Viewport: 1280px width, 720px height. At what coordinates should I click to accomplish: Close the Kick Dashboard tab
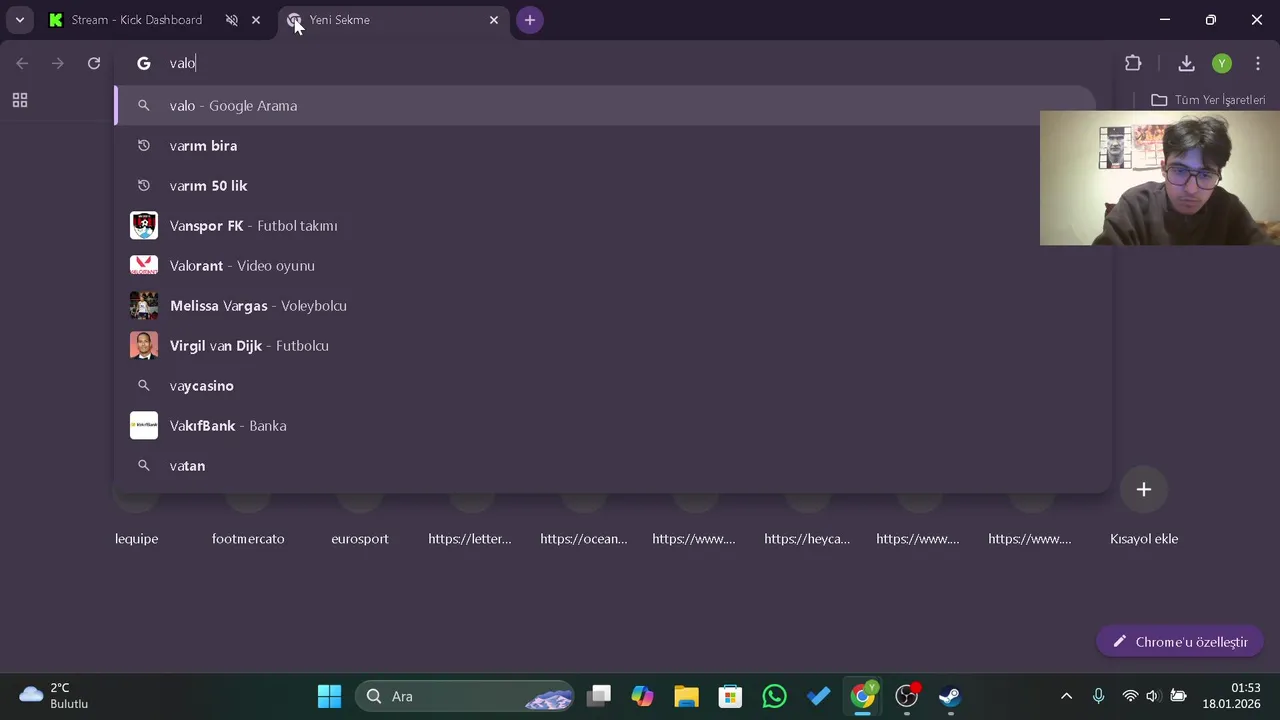(256, 20)
